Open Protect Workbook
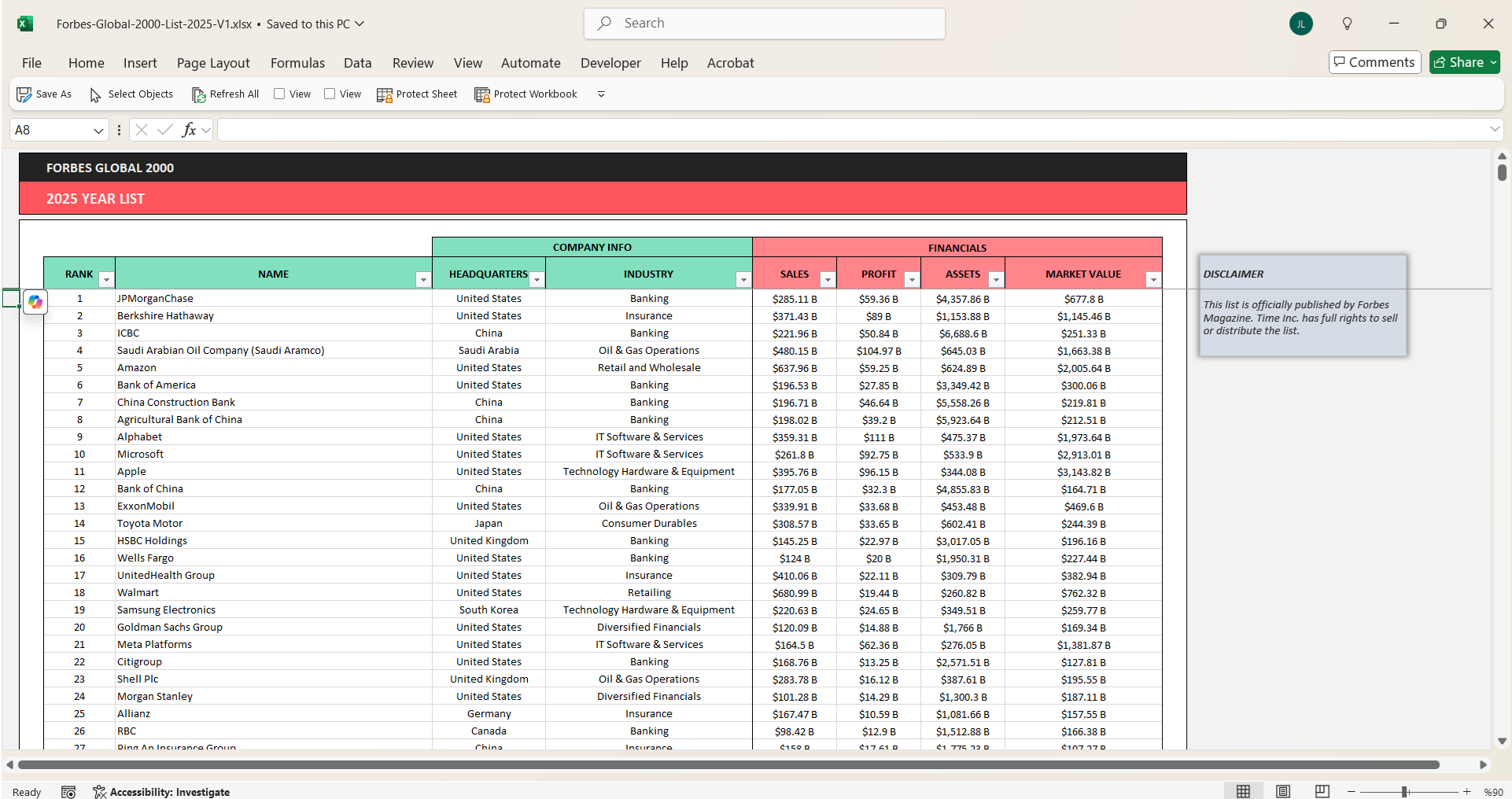 tap(526, 94)
